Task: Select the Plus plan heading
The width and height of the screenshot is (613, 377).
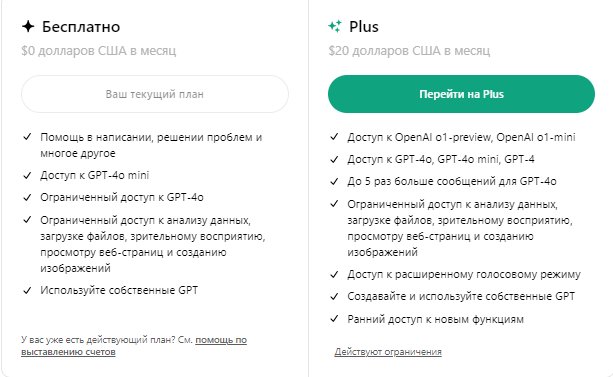Action: 364,27
